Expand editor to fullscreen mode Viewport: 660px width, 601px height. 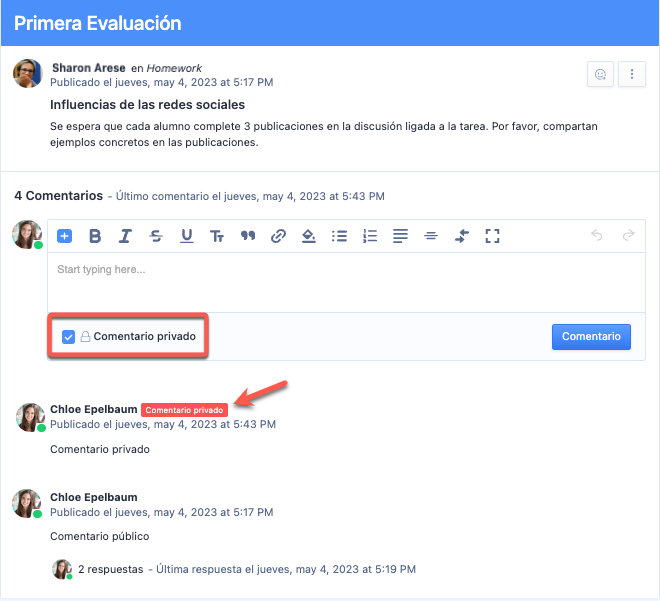492,236
